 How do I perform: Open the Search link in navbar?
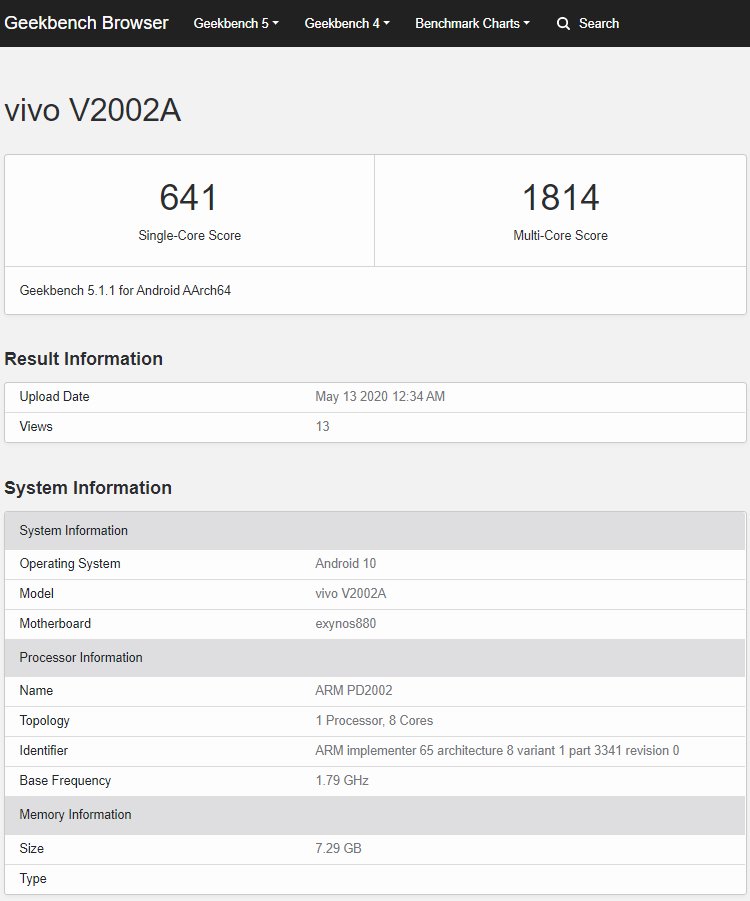[x=598, y=24]
